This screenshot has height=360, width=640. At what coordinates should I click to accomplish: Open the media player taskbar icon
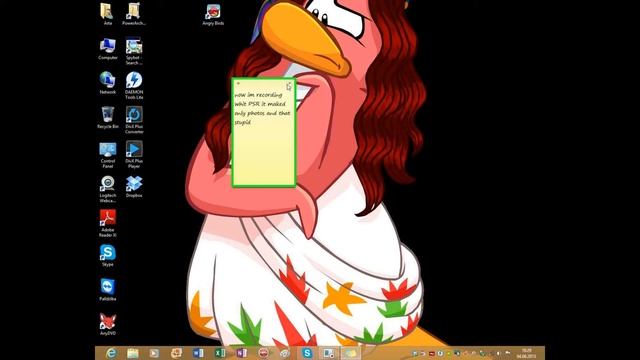(154, 353)
